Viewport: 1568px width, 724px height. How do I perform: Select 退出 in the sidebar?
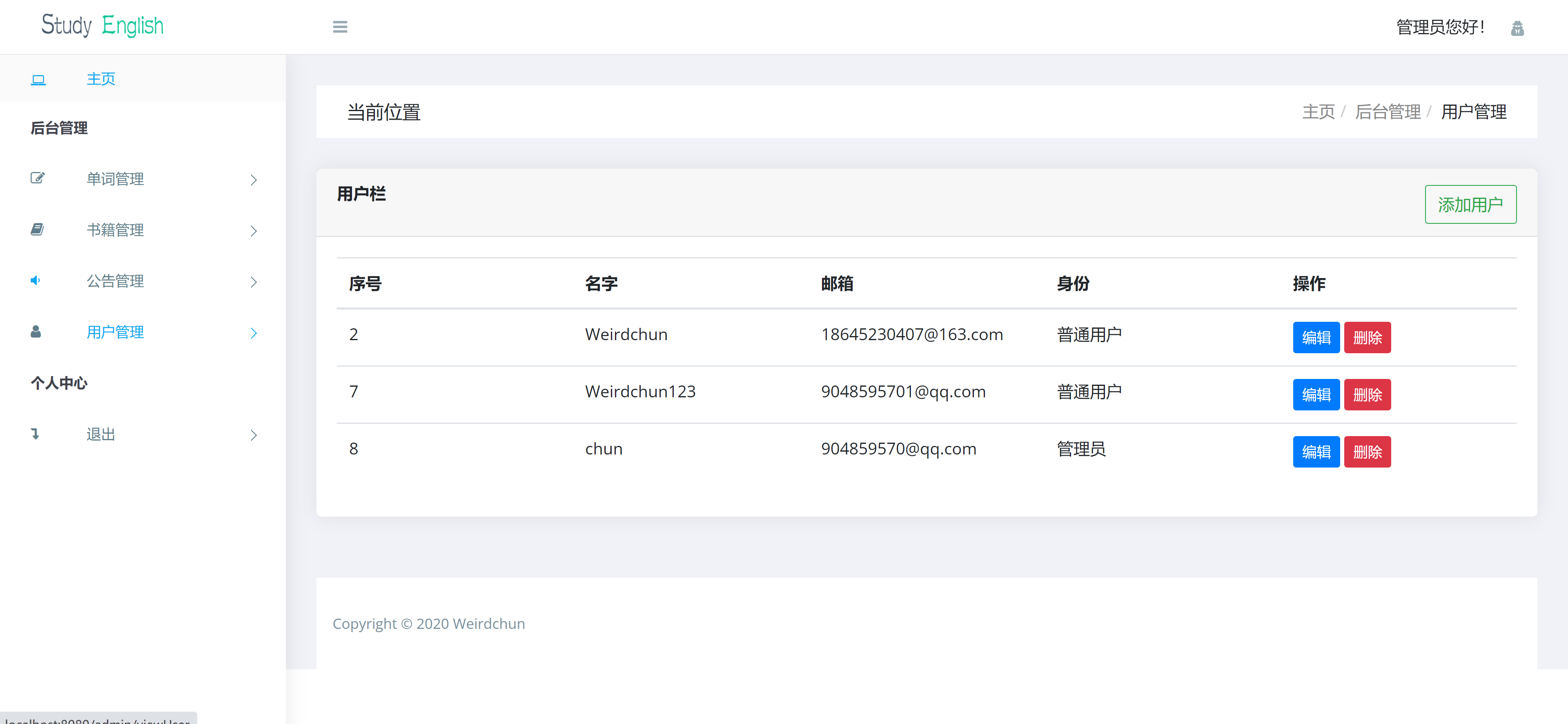(99, 434)
